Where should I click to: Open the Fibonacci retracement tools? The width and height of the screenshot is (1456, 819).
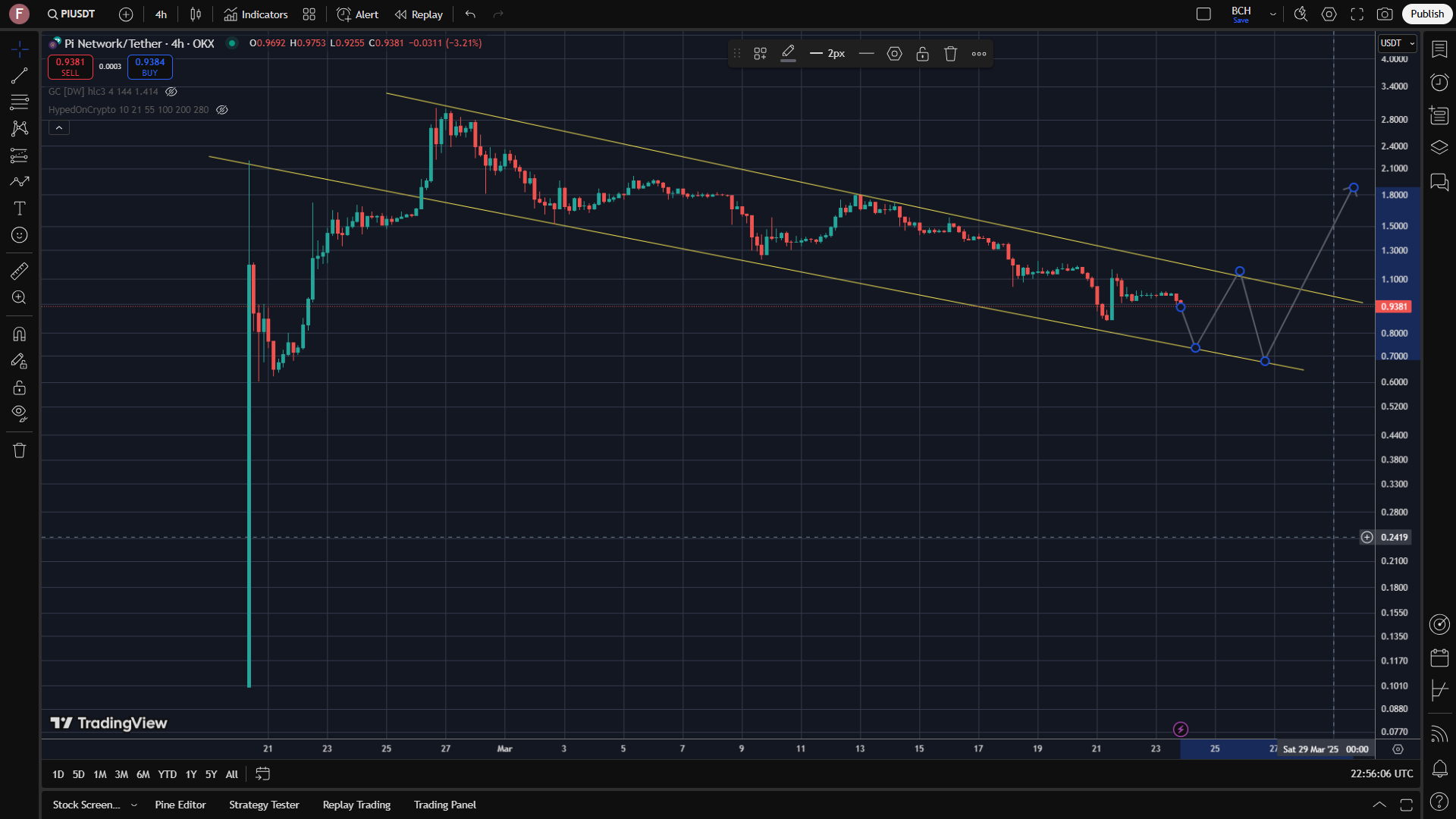coord(20,102)
